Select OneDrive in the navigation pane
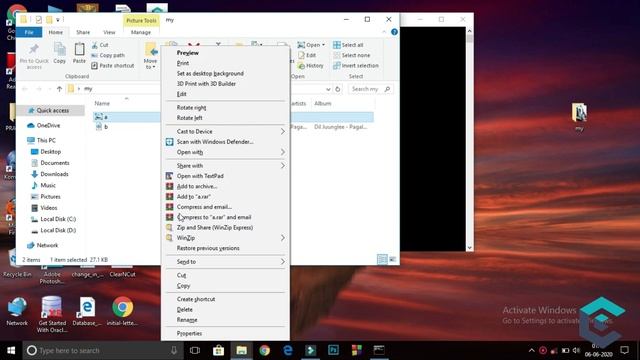Viewport: 640px width, 360px height. coord(48,125)
